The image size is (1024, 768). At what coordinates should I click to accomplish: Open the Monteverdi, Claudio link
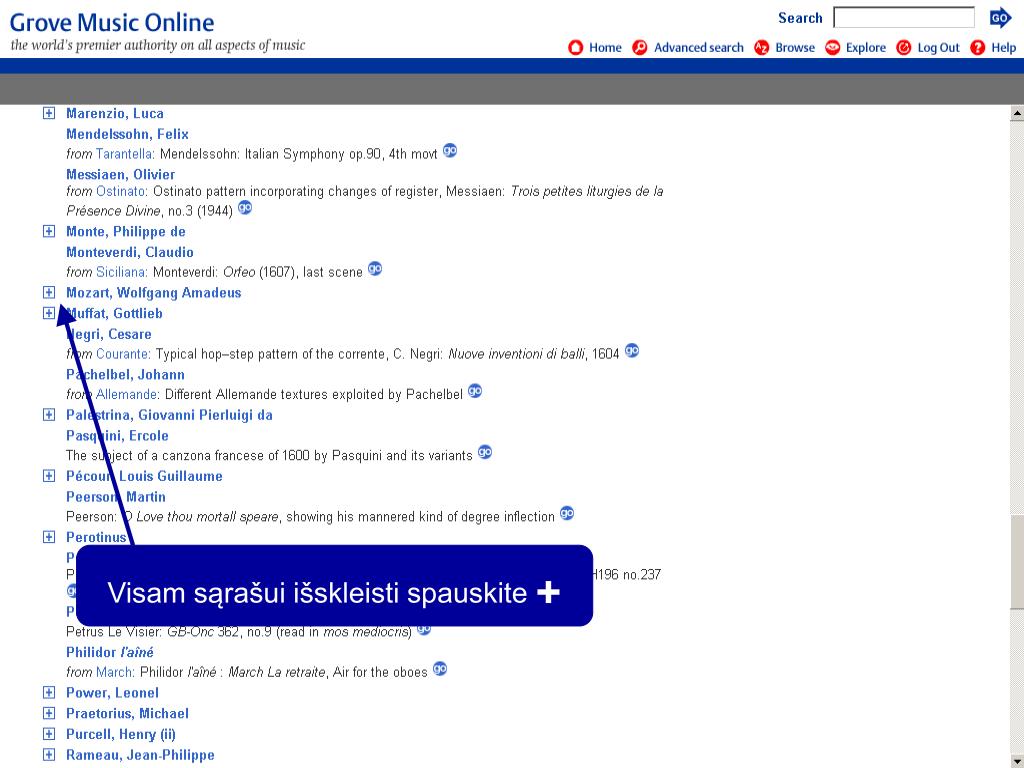pos(130,252)
